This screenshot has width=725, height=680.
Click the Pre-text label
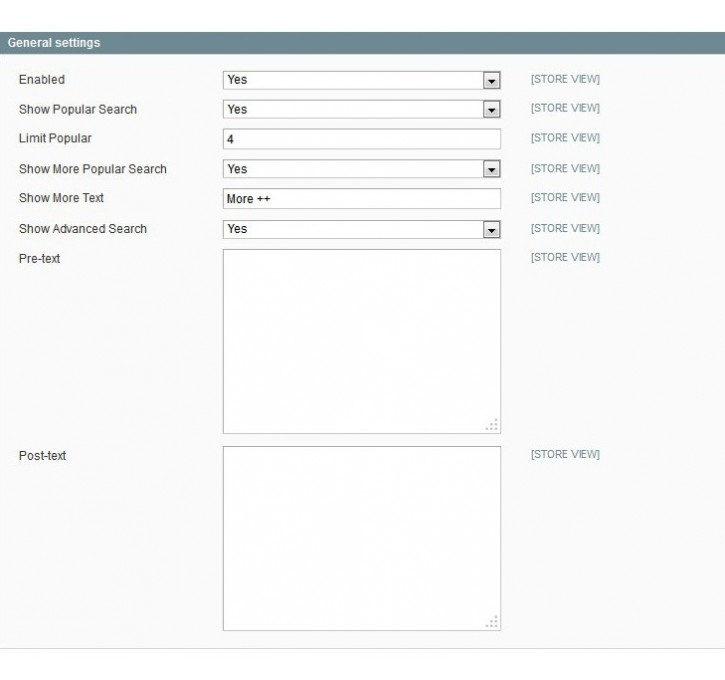pos(39,258)
